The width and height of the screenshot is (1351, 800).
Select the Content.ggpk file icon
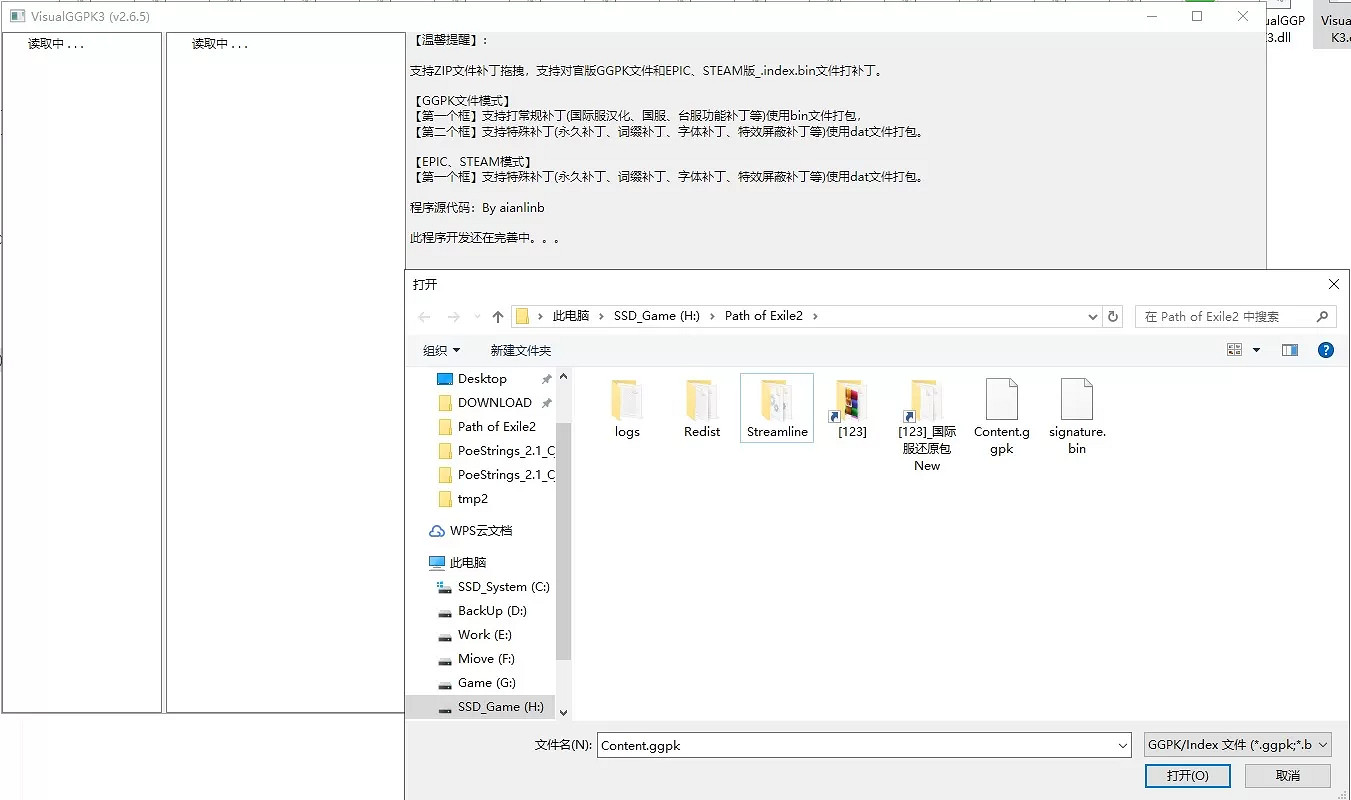click(x=1001, y=400)
